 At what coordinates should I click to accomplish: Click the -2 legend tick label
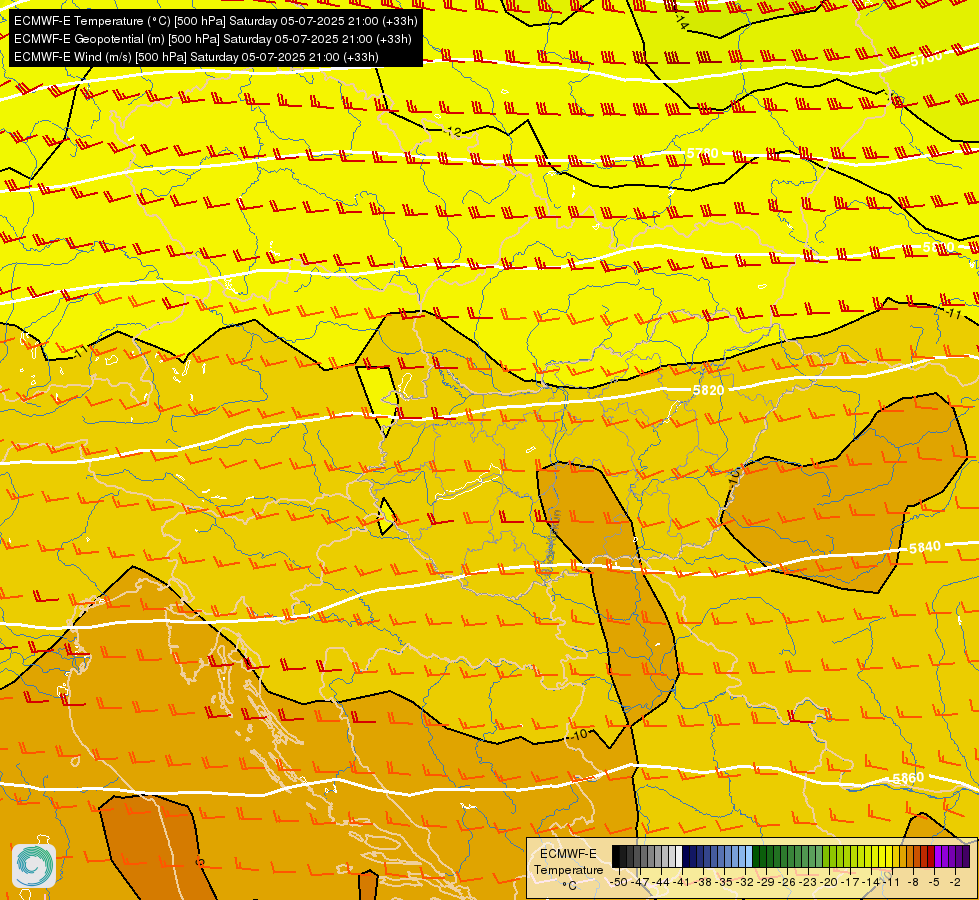955,883
